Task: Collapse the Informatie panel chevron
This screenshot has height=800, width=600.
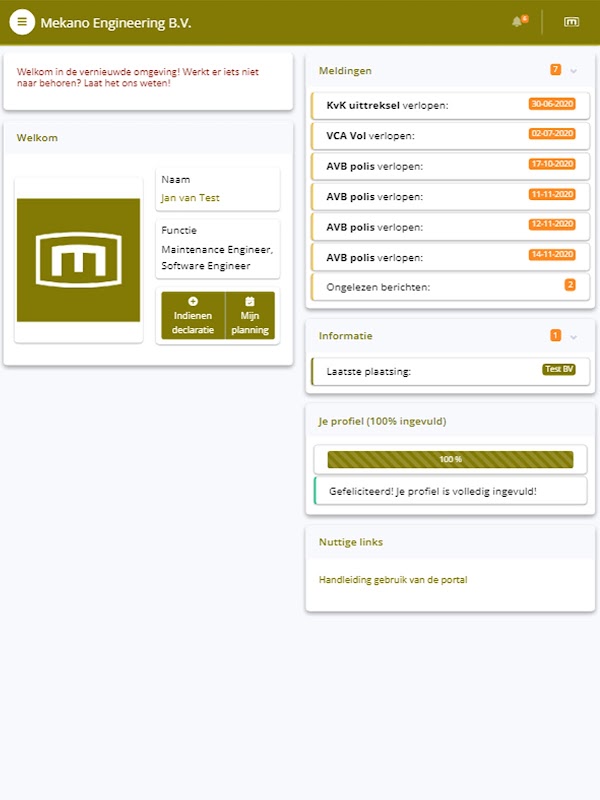Action: click(x=573, y=337)
